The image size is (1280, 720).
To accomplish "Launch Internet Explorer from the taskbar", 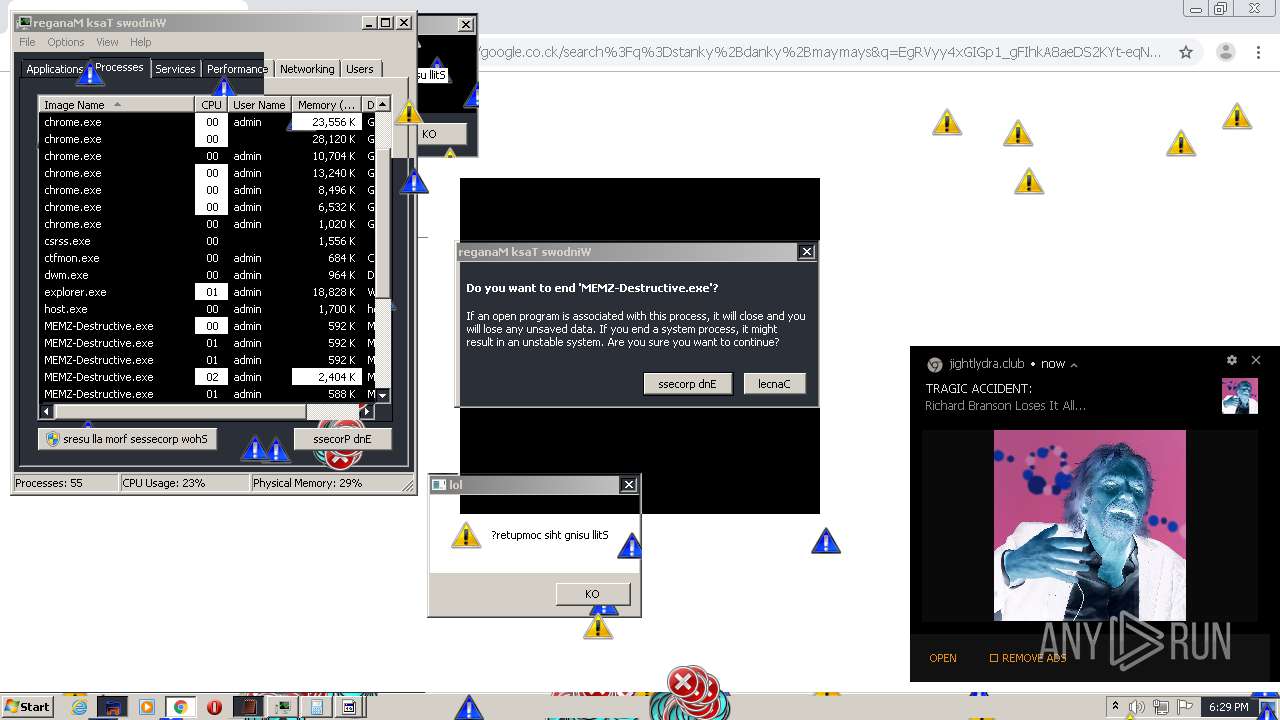I will point(80,707).
